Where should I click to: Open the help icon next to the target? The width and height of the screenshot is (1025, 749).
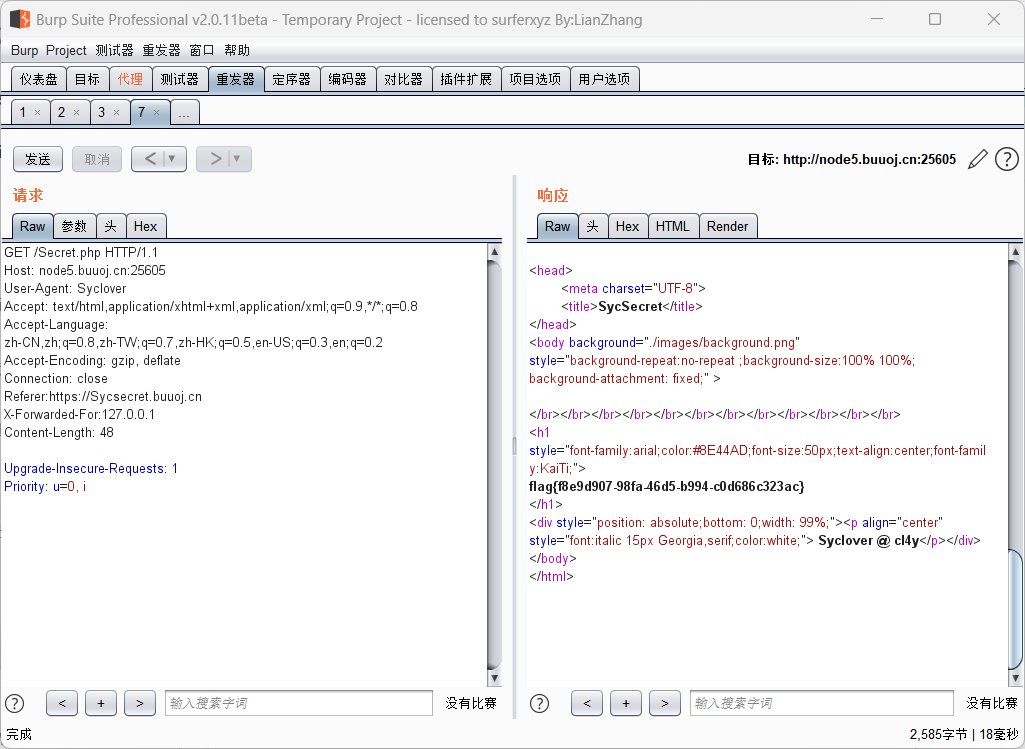pyautogui.click(x=1007, y=159)
